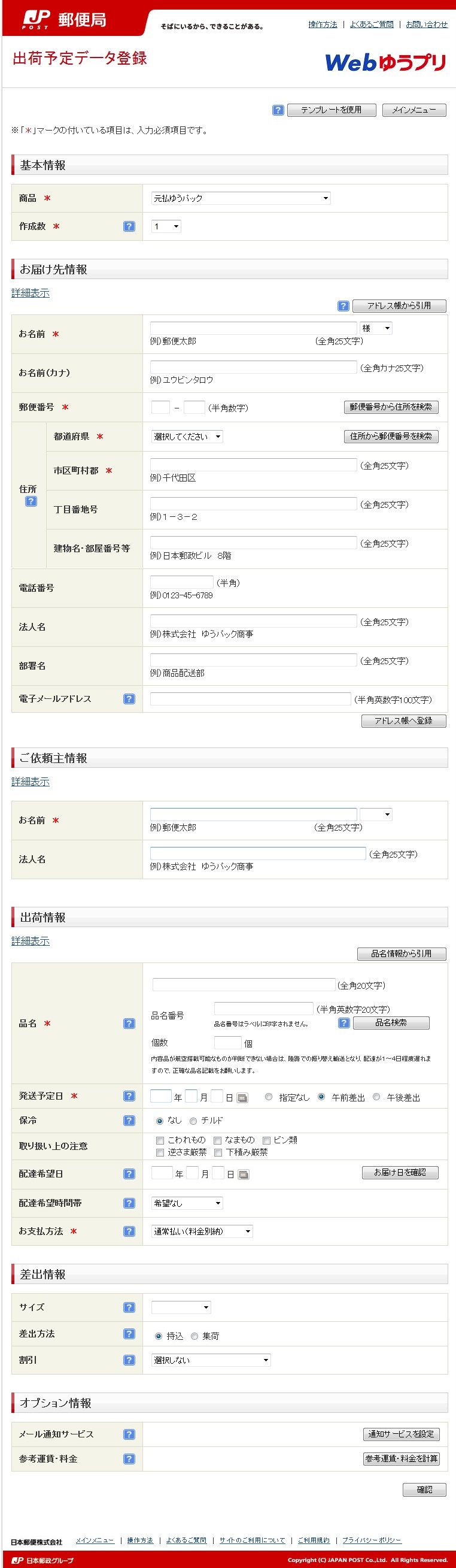Open help icon for 参考運賃・料金

(x=129, y=1458)
